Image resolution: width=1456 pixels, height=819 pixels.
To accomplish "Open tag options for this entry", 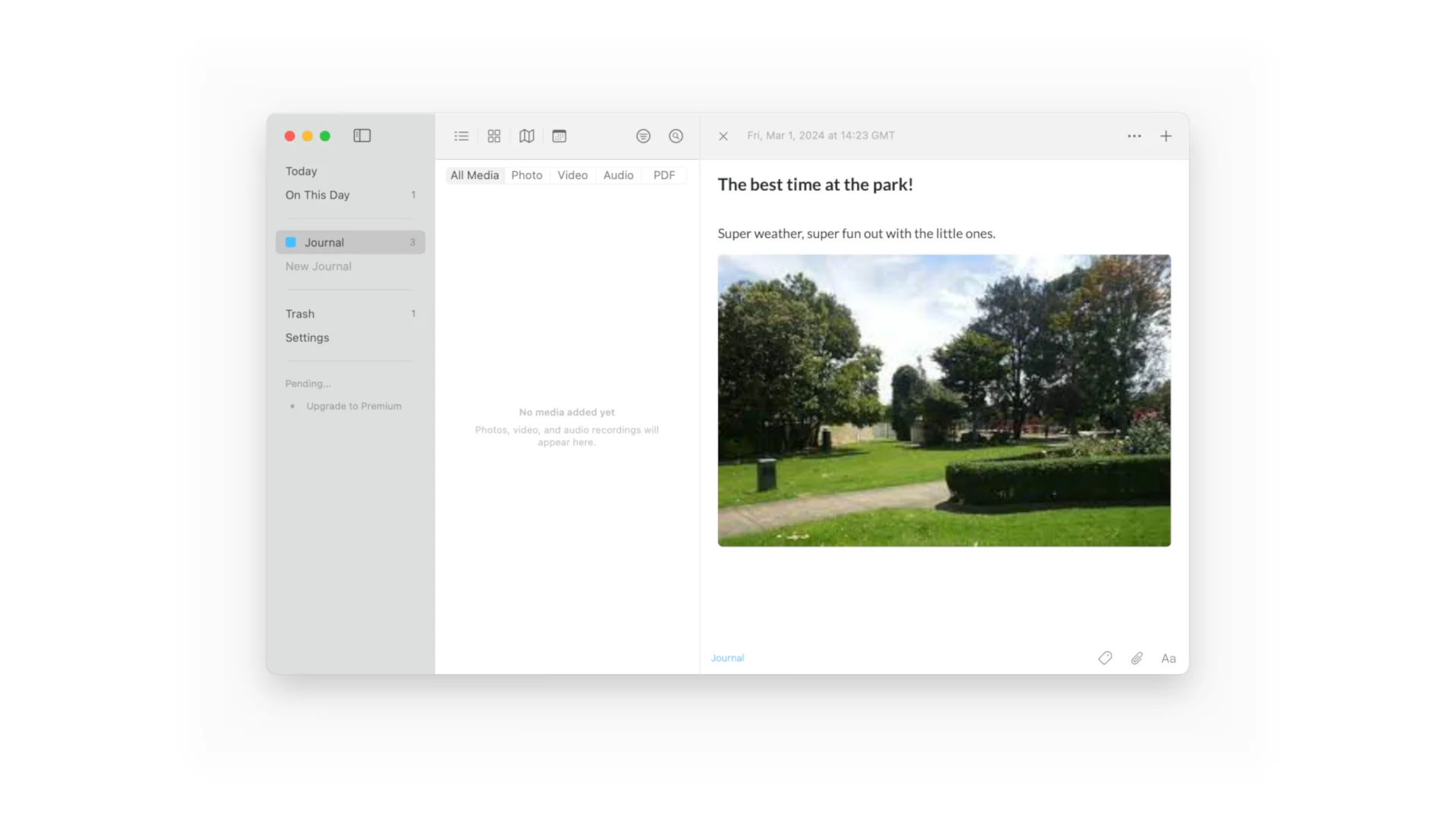I will (1104, 657).
